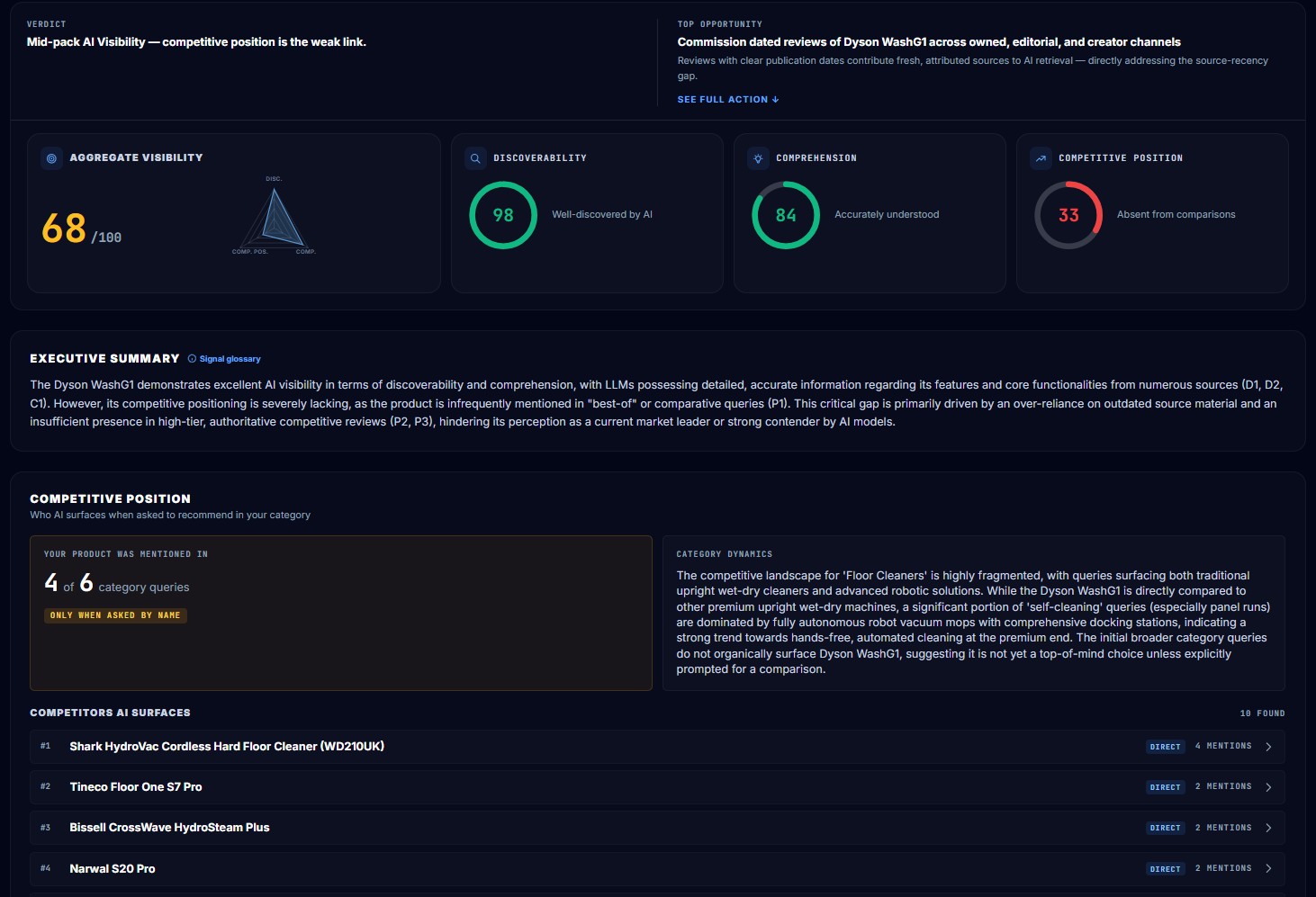Click the #3 rank label

pyautogui.click(x=45, y=828)
